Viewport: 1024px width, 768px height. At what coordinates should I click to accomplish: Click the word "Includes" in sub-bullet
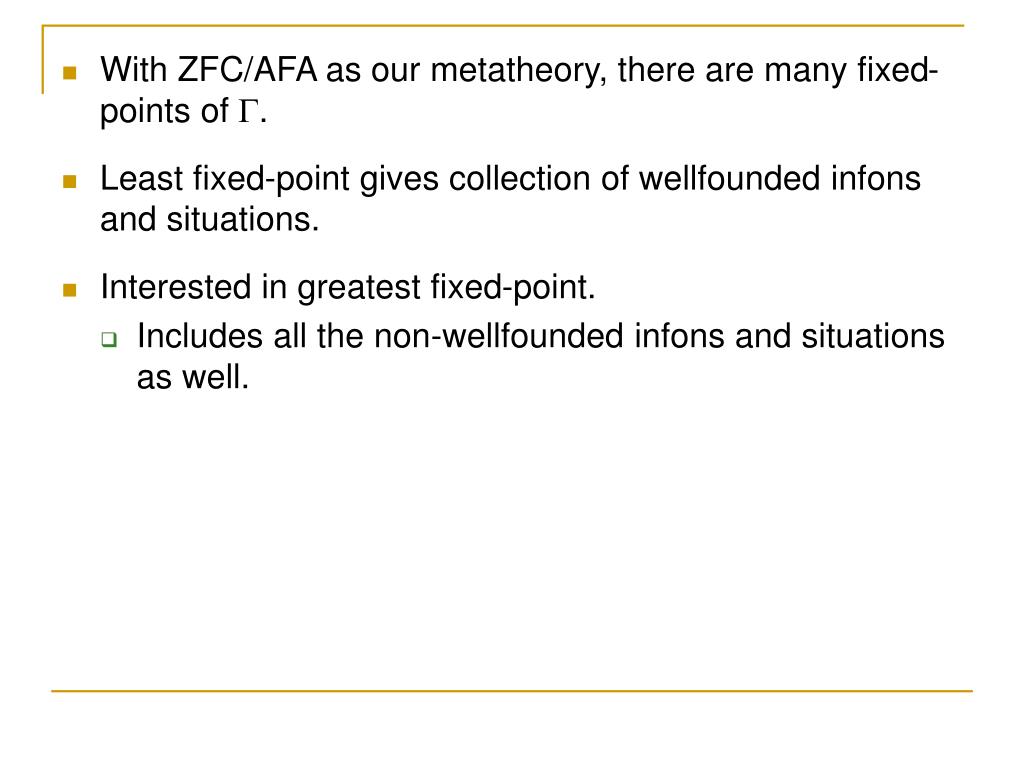tap(200, 336)
